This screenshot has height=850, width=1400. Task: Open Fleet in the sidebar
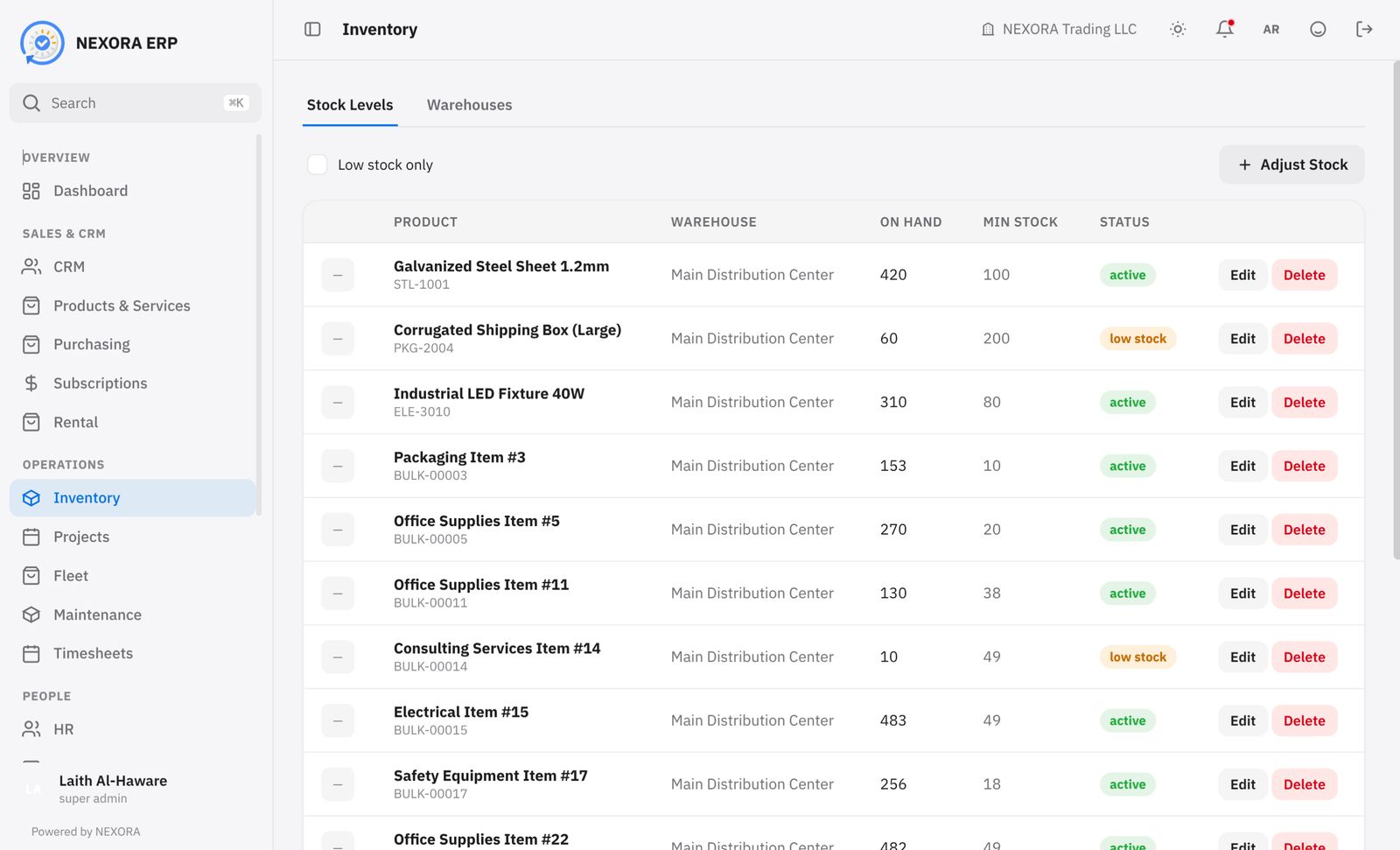[133, 576]
